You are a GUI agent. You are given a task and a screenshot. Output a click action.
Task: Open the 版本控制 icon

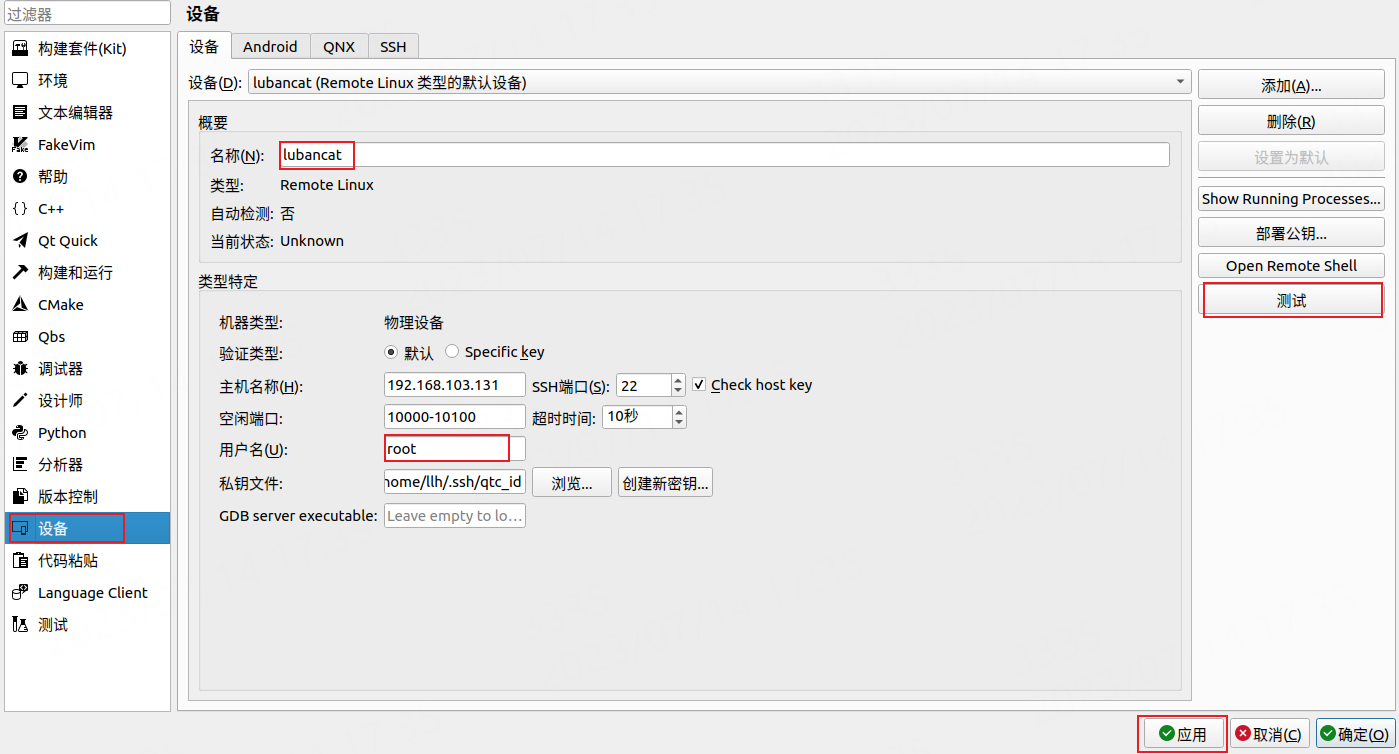pyautogui.click(x=19, y=497)
